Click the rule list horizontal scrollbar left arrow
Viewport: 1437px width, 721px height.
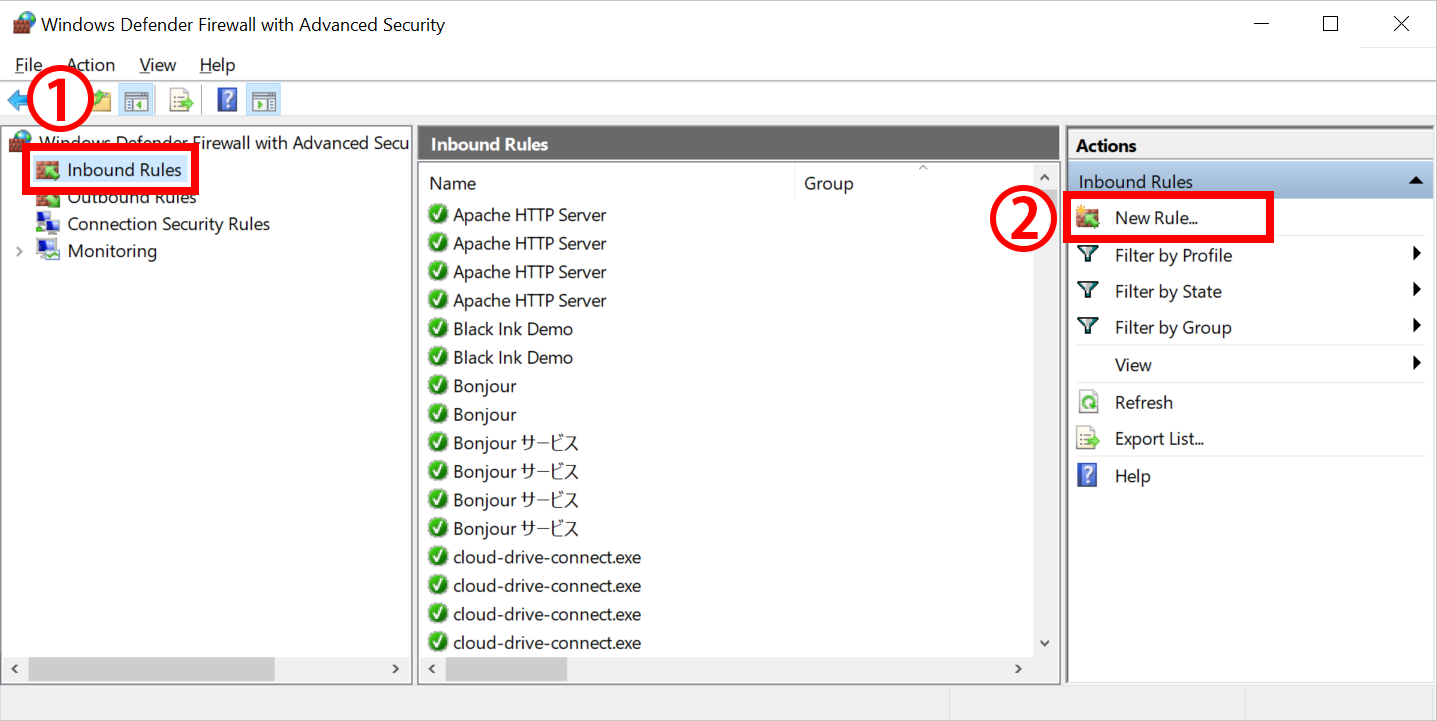432,669
